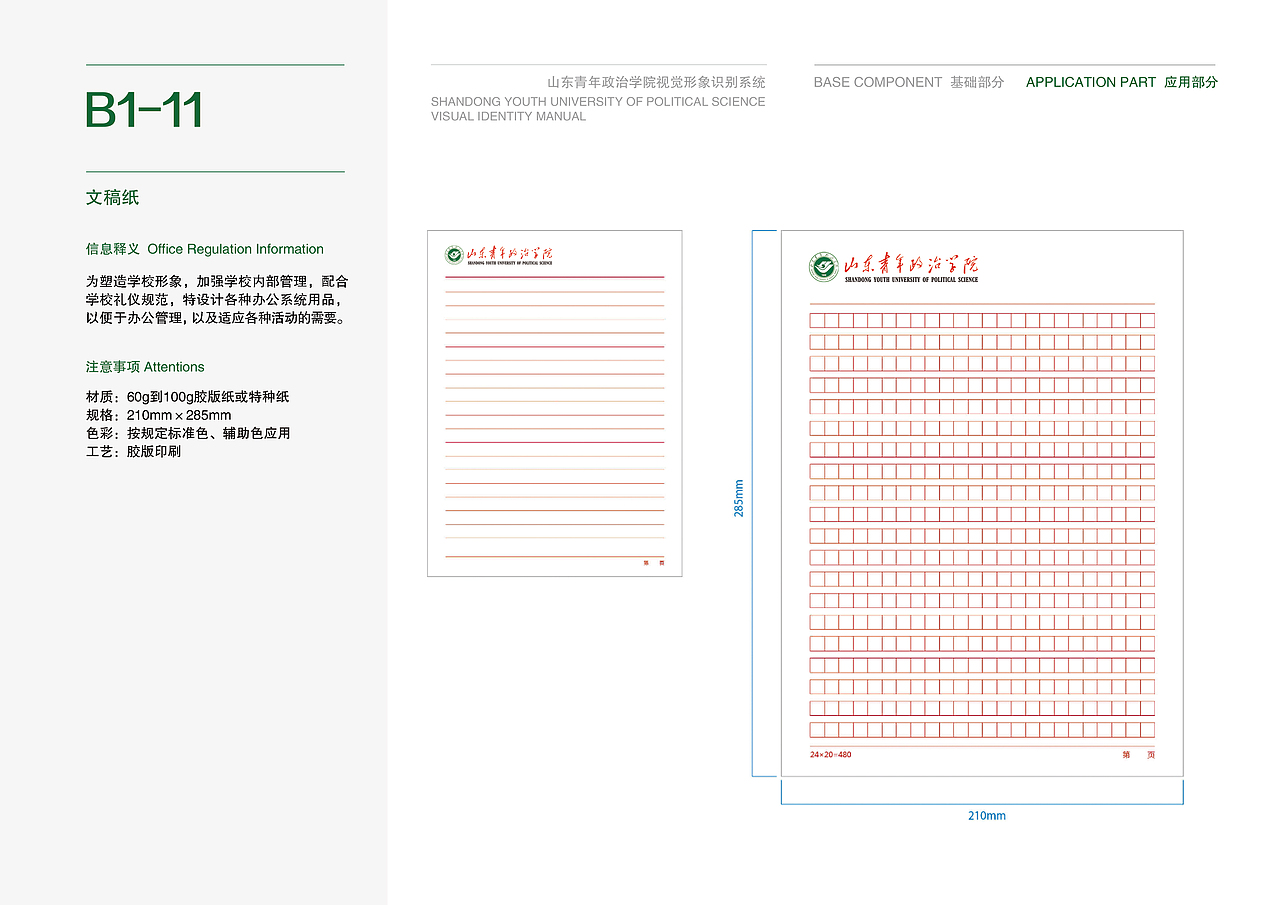Viewport: 1280px width, 905px height.
Task: Click the small lined paper thumbnail
Action: 554,403
